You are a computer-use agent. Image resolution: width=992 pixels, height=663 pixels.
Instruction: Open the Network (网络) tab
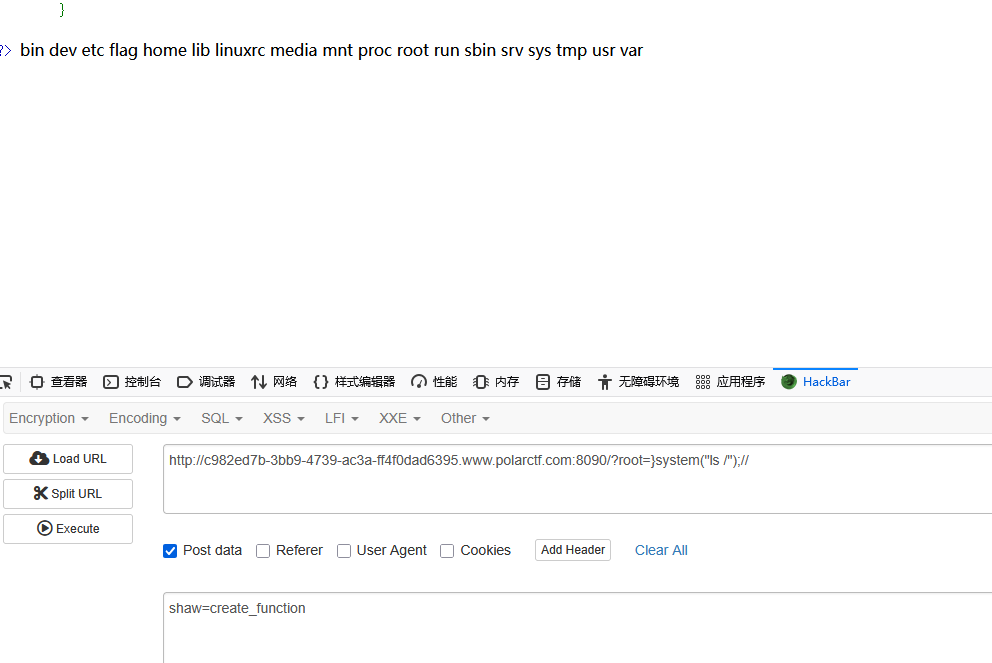(273, 381)
